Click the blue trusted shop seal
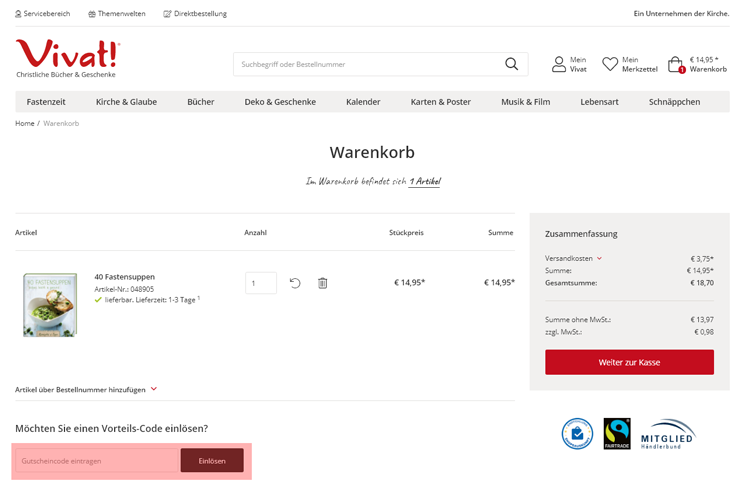Screen dimensions: 740x500 (577, 433)
